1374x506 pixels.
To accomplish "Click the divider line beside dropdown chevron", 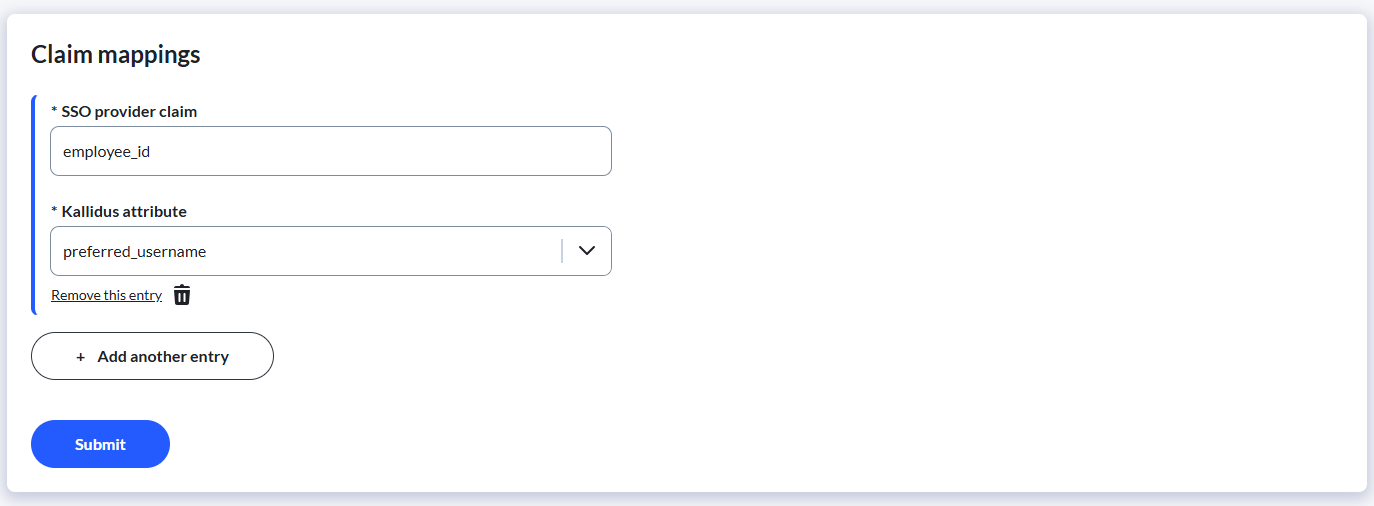I will pos(562,251).
